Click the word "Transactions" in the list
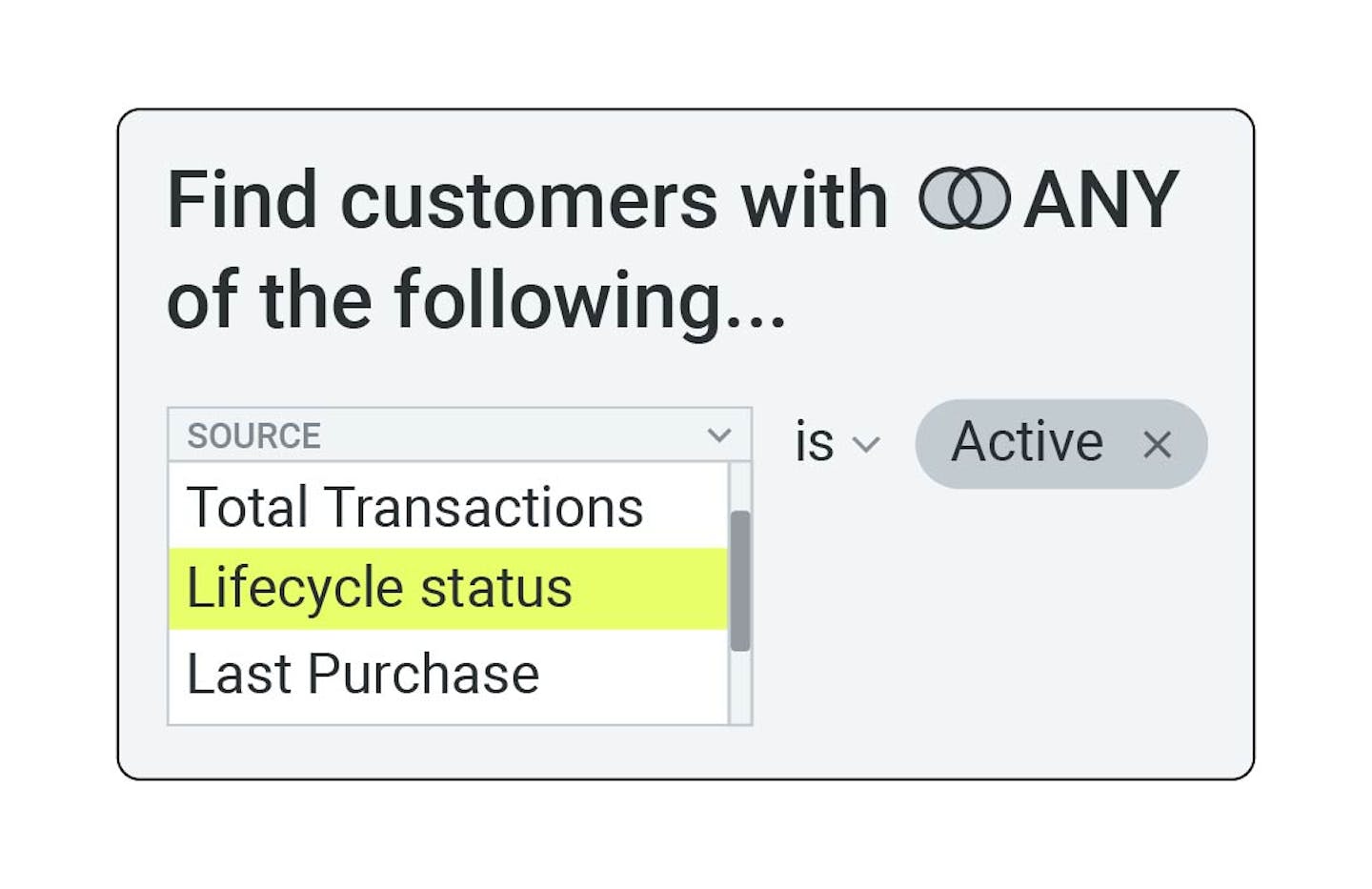1372x889 pixels. [484, 507]
